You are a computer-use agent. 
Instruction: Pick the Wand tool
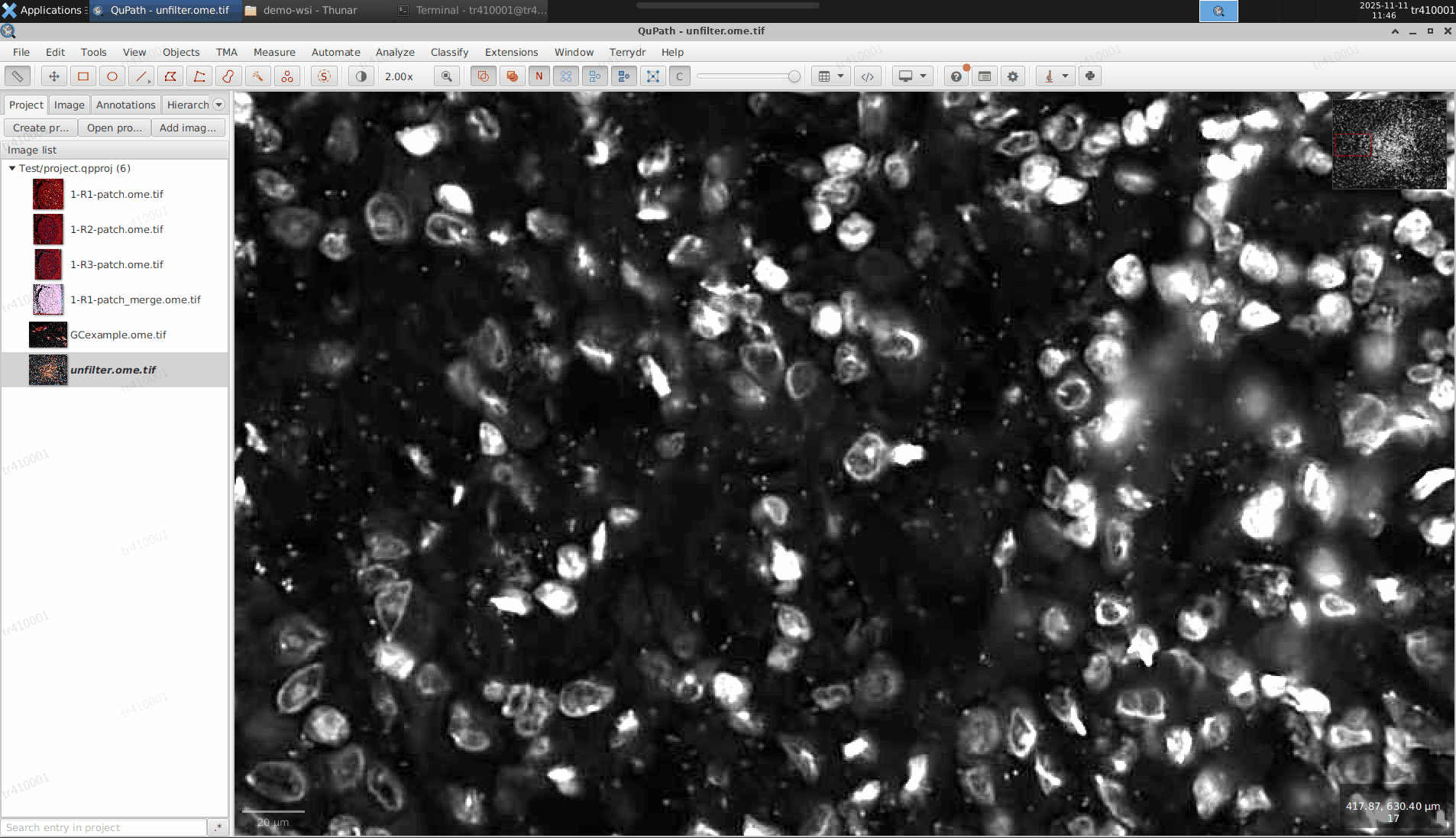pyautogui.click(x=257, y=76)
